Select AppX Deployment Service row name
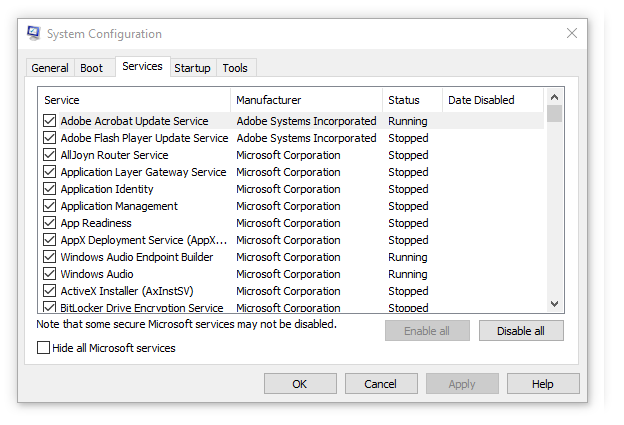This screenshot has width=624, height=425. pos(144,240)
